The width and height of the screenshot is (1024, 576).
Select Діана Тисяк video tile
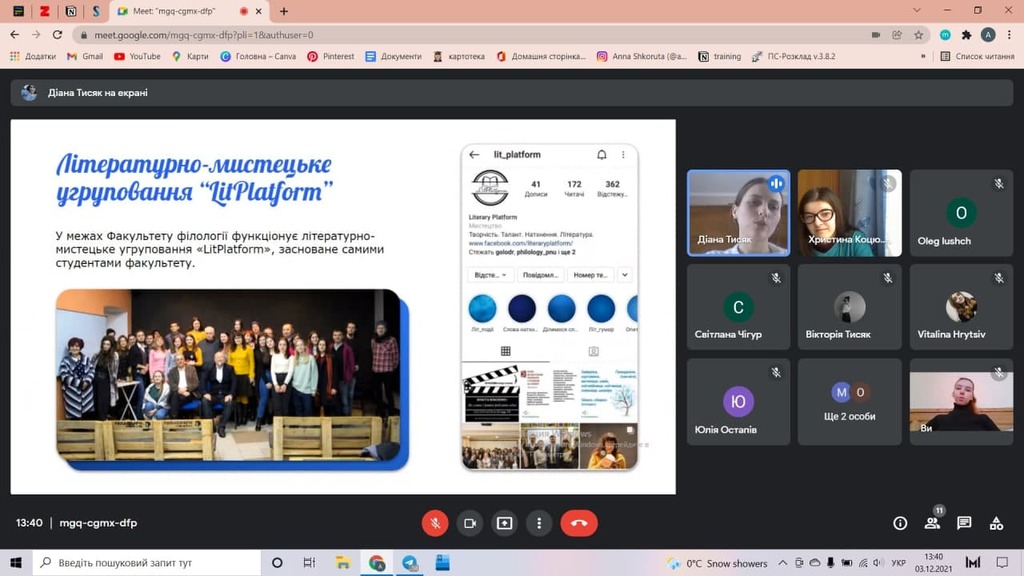pyautogui.click(x=738, y=213)
